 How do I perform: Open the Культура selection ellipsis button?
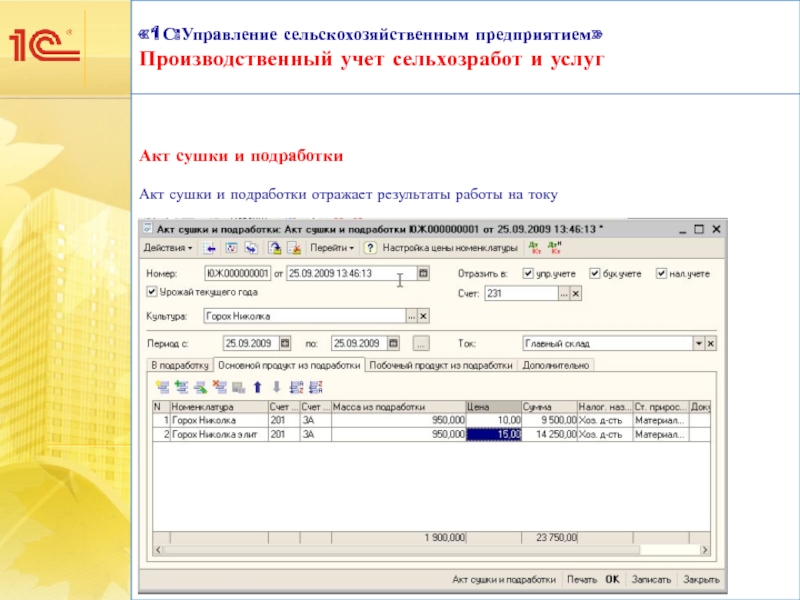[411, 316]
